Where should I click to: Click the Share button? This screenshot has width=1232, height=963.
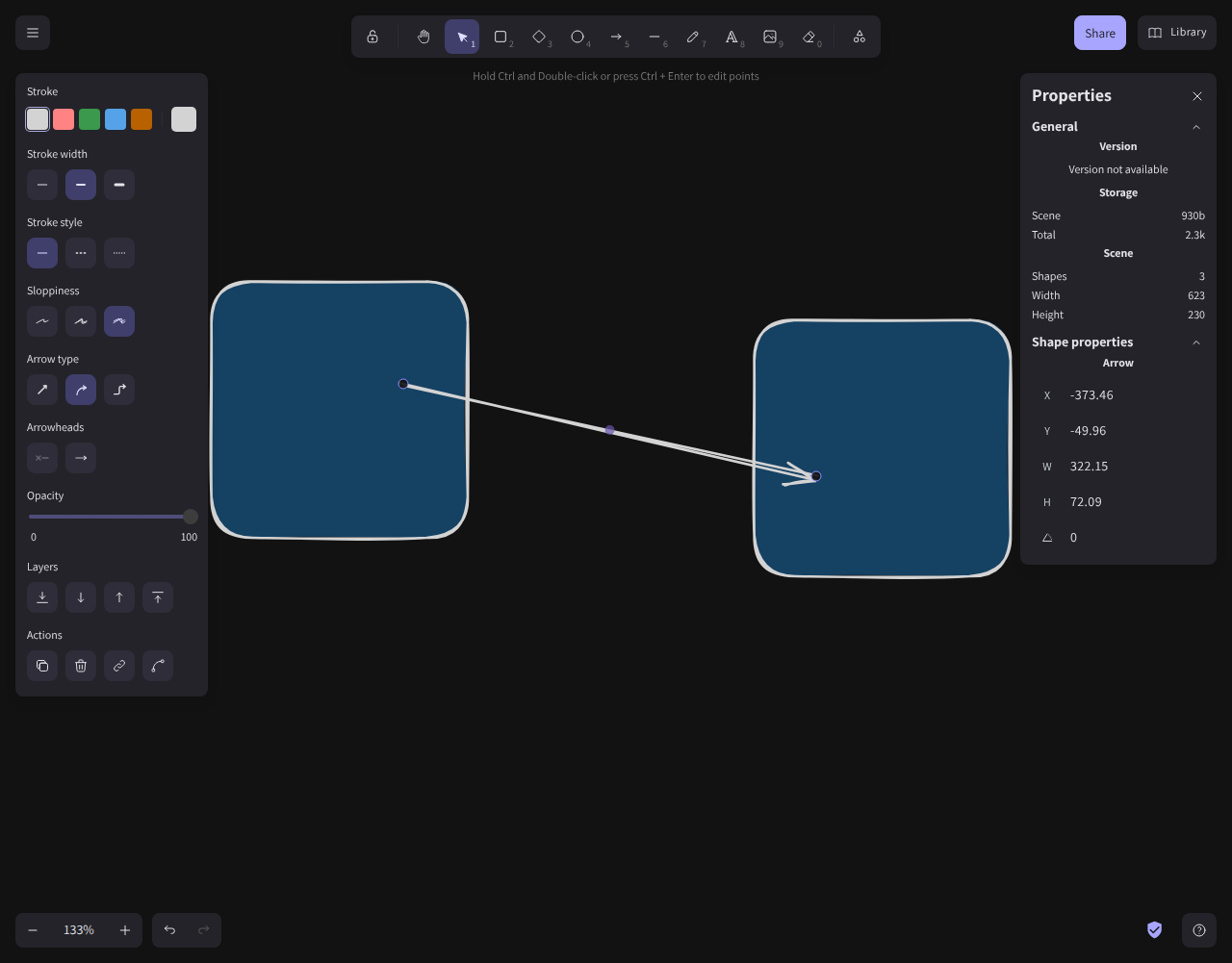1099,33
